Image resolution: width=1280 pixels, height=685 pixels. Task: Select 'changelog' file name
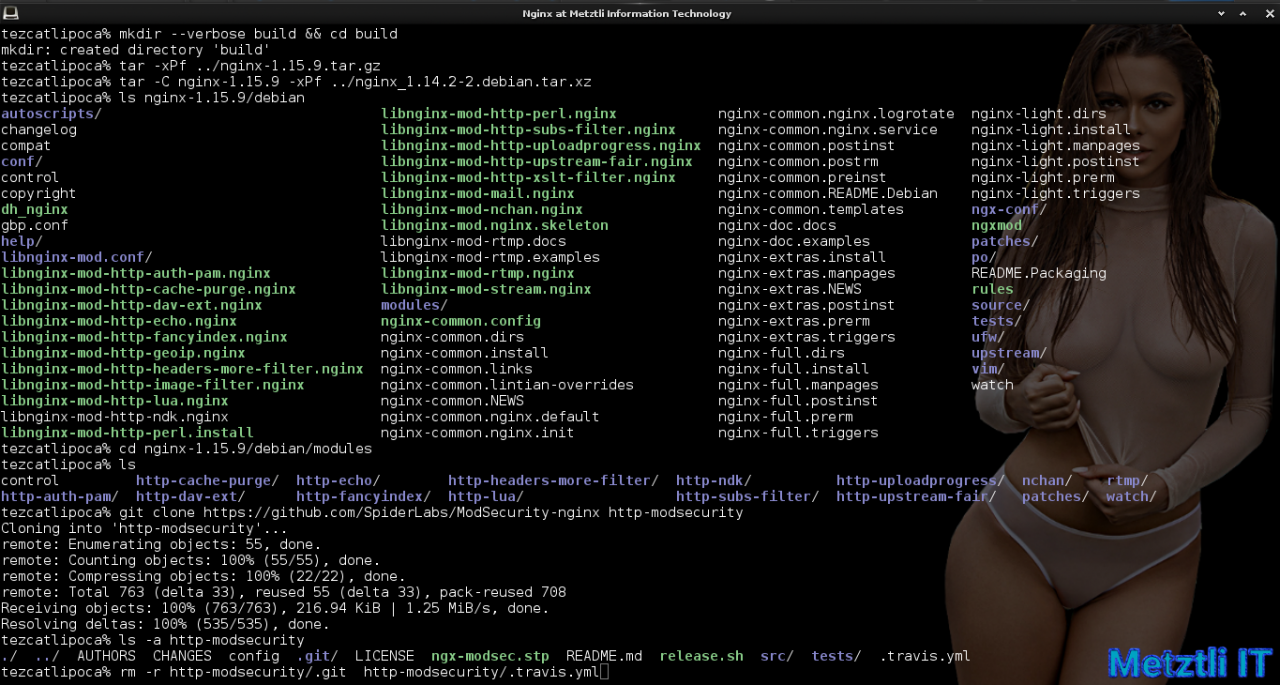pyautogui.click(x=39, y=130)
